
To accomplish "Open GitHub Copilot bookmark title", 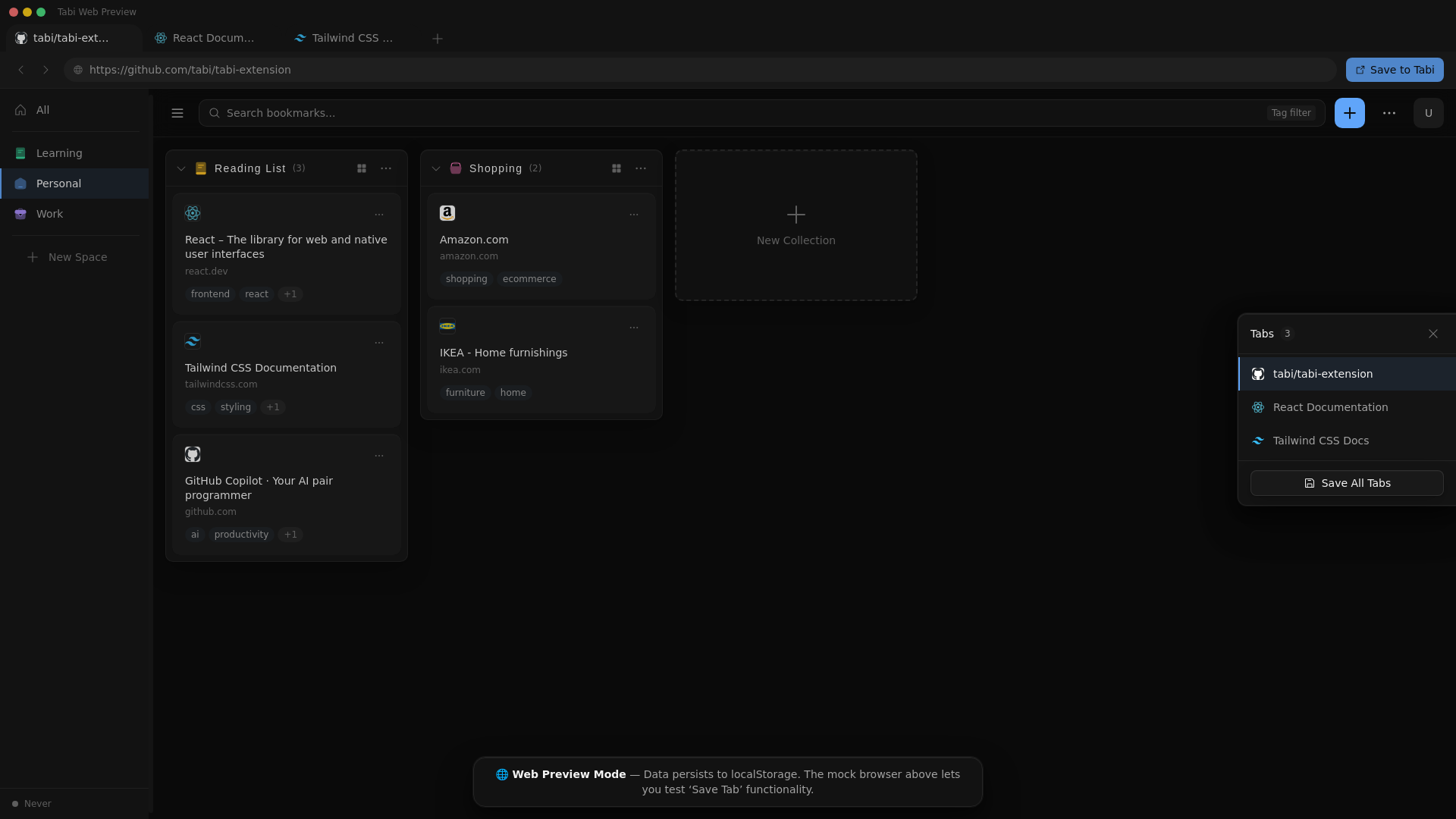I will (259, 488).
